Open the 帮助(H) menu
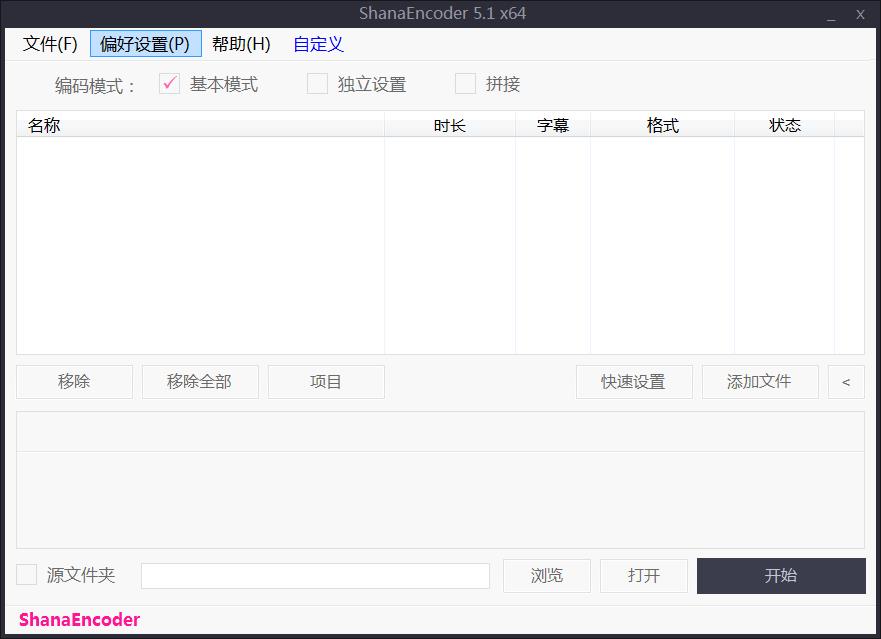The width and height of the screenshot is (881, 639). pos(240,44)
